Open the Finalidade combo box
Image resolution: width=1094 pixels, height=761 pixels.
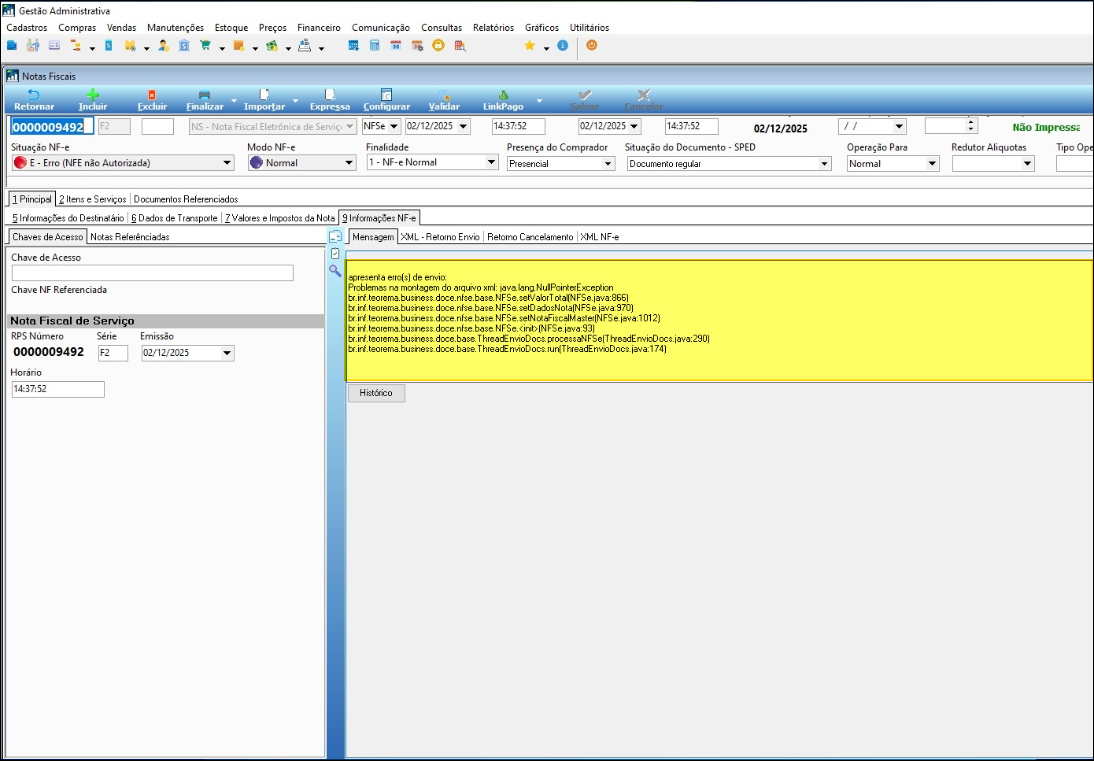click(x=488, y=163)
